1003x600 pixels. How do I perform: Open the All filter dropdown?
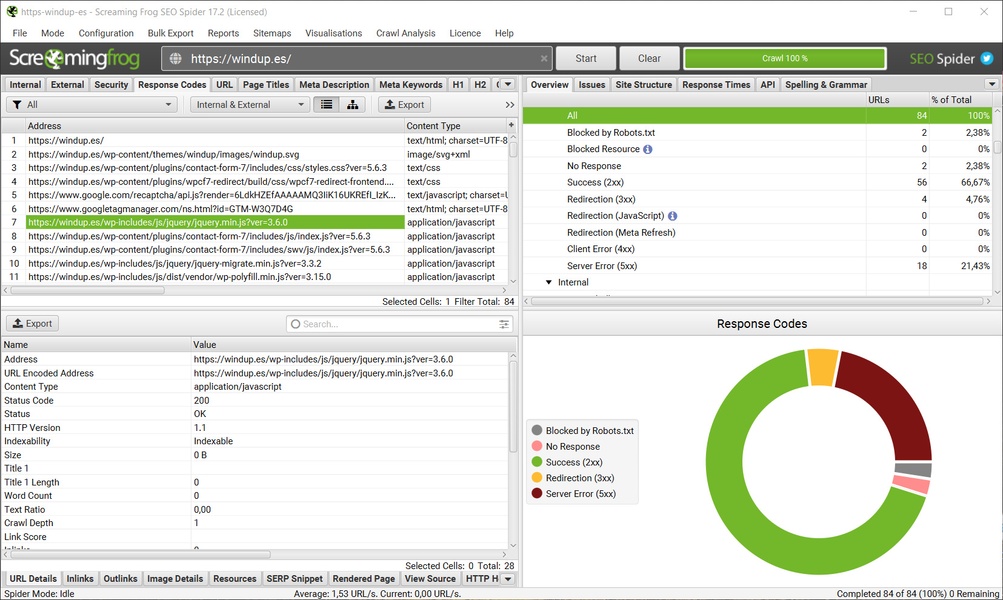91,104
